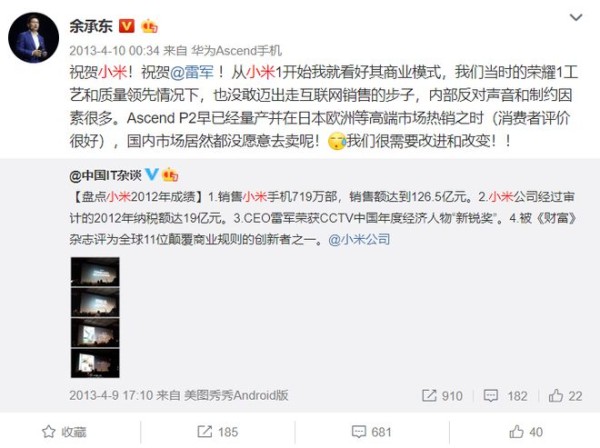Open 余承东's profile avatar
The image size is (600, 448).
pyautogui.click(x=34, y=37)
